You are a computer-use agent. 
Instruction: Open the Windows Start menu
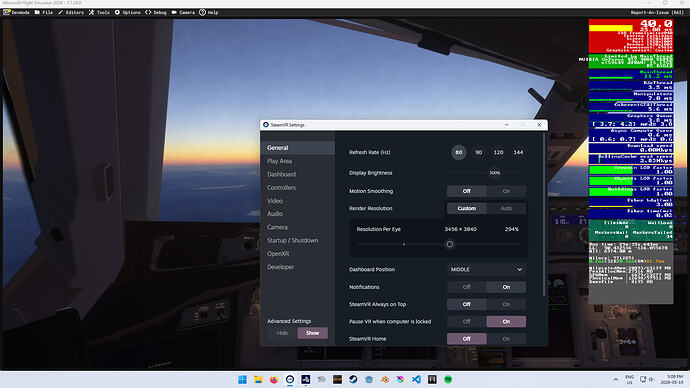click(242, 380)
